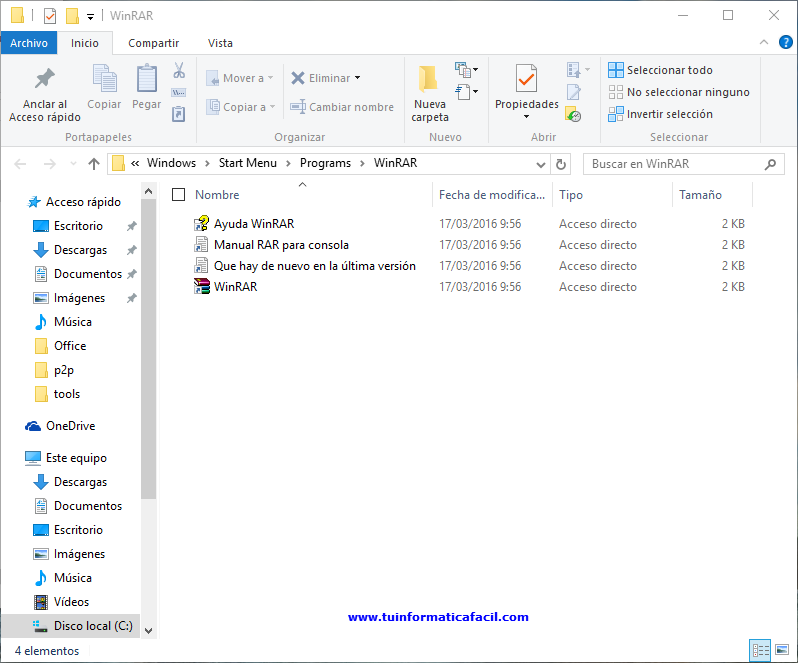This screenshot has height=663, width=798.
Task: Open Copiar a dropdown
Action: coord(241,107)
